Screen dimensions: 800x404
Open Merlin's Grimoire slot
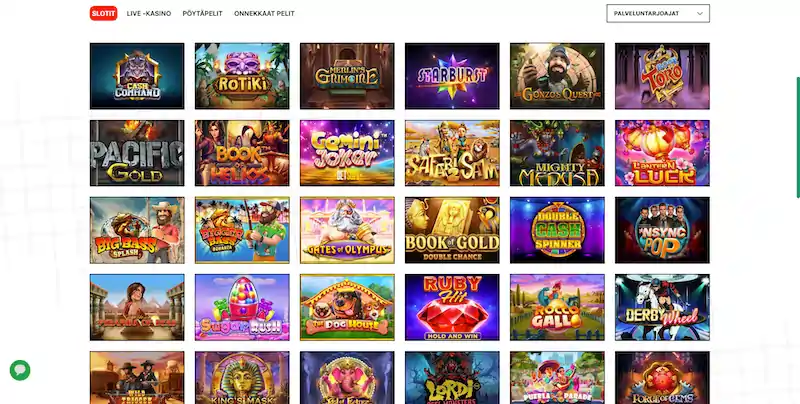pos(347,76)
